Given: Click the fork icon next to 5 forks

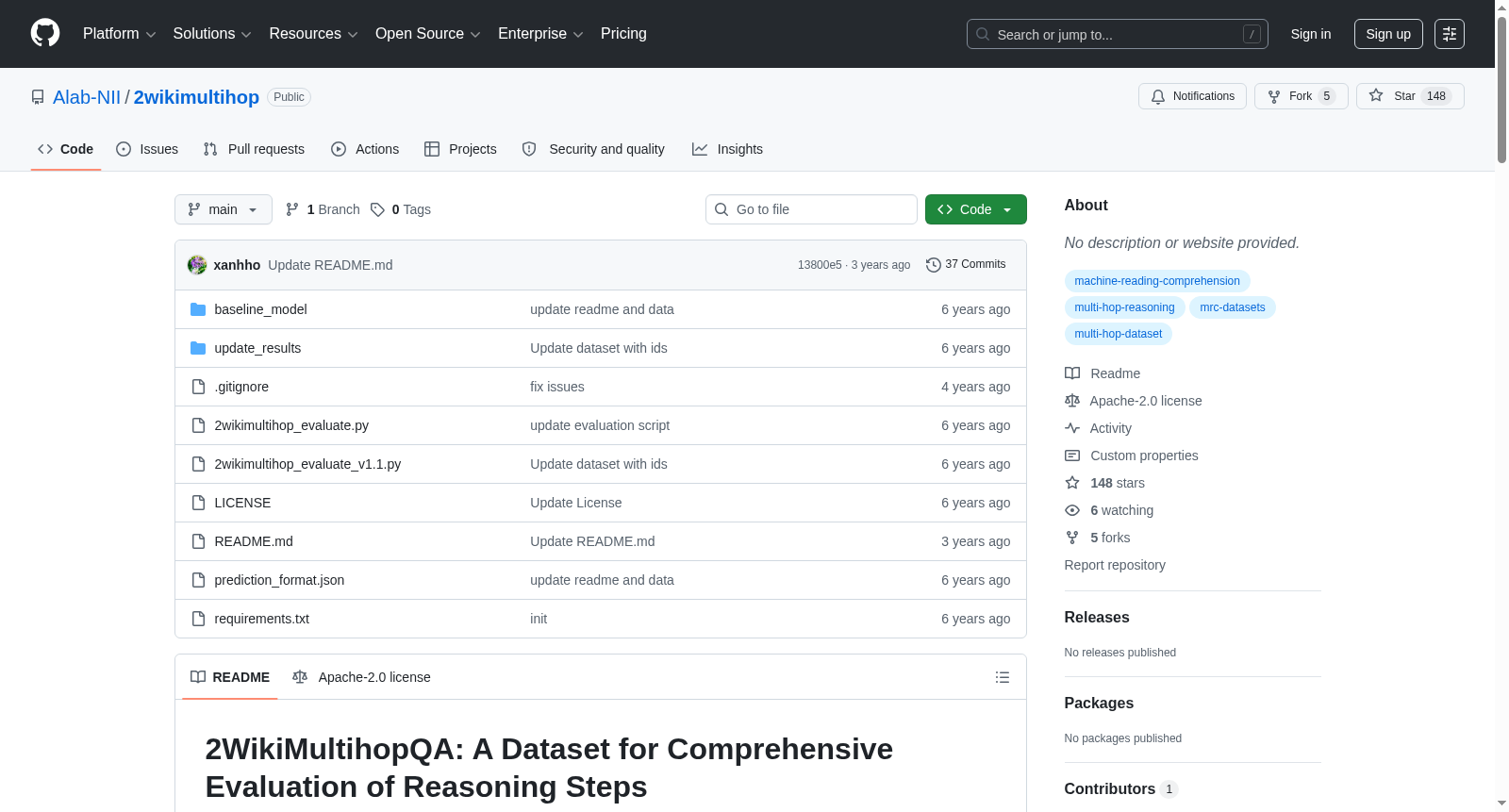Looking at the screenshot, I should point(1072,538).
